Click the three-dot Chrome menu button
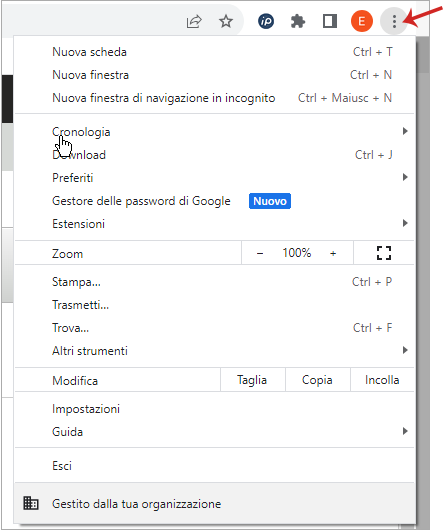The width and height of the screenshot is (447, 530). pos(394,21)
